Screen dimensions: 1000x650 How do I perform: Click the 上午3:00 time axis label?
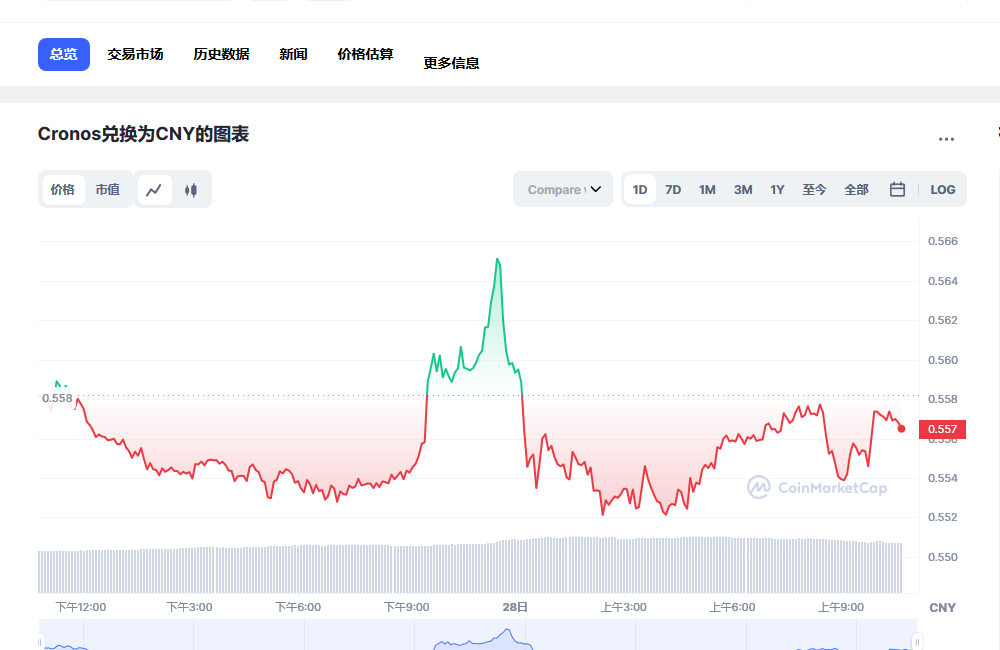tap(624, 607)
